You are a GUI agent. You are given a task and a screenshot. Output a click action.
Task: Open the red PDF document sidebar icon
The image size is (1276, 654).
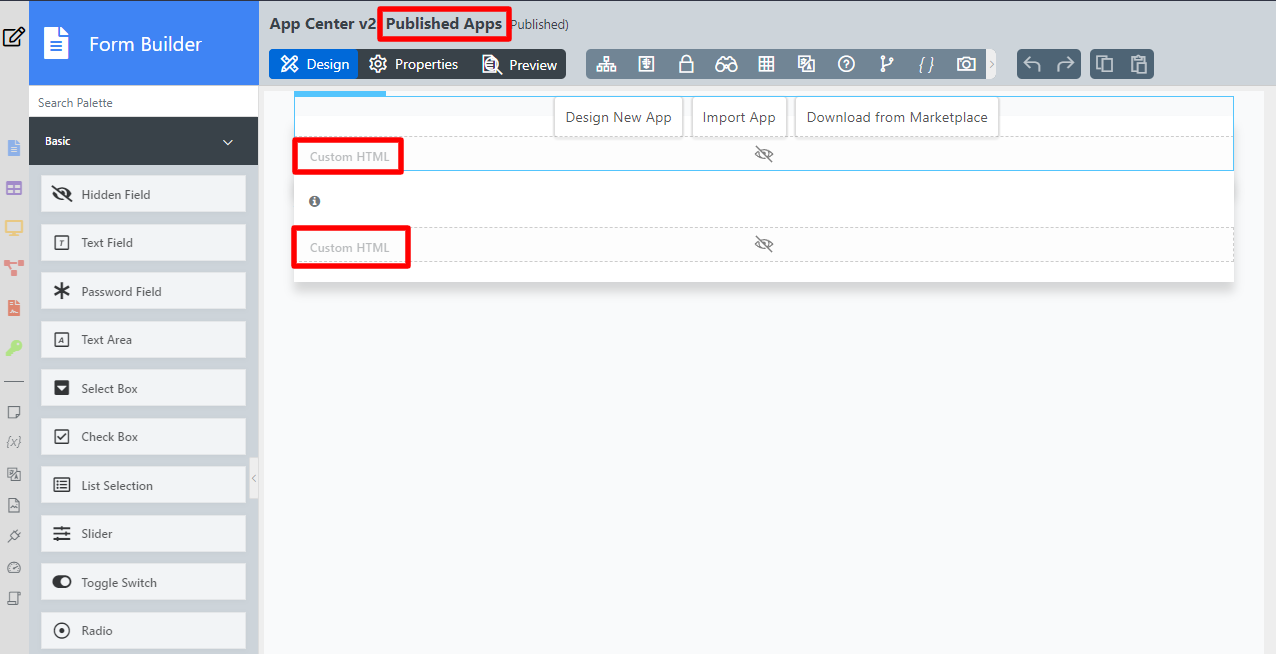pos(14,308)
